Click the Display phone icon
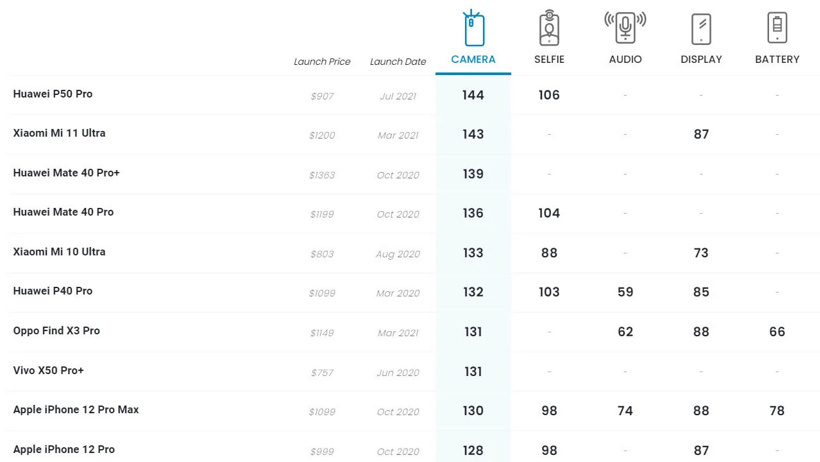This screenshot has width=820, height=462. (x=701, y=28)
